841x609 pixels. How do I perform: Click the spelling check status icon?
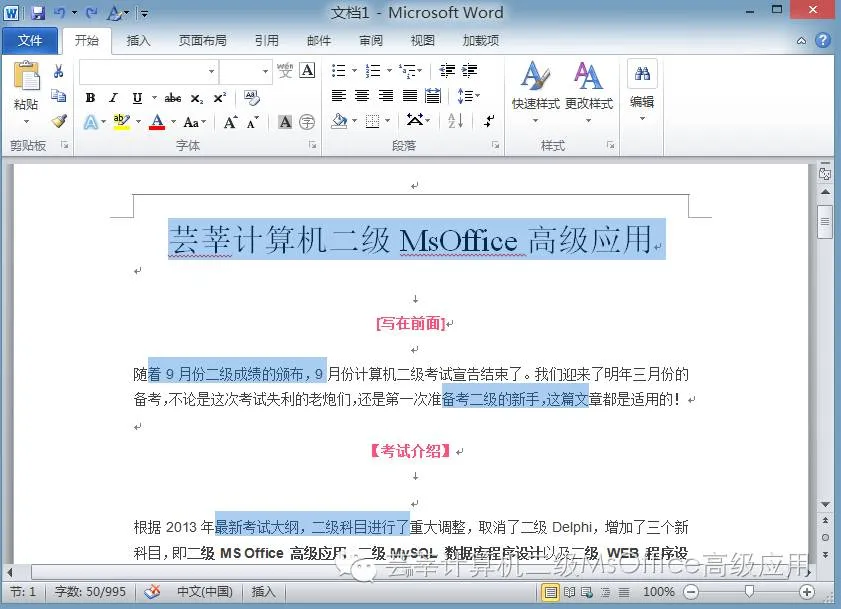tap(152, 591)
